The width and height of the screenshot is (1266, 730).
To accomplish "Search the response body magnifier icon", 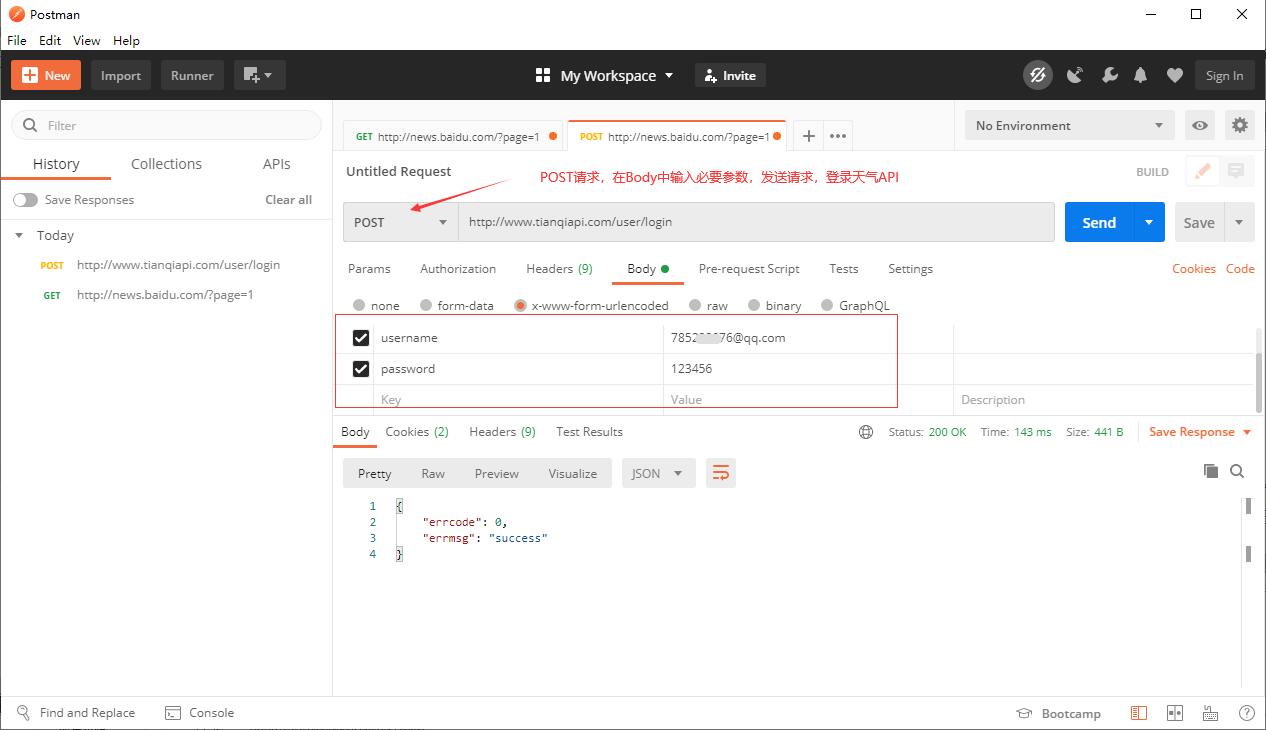I will [x=1237, y=471].
